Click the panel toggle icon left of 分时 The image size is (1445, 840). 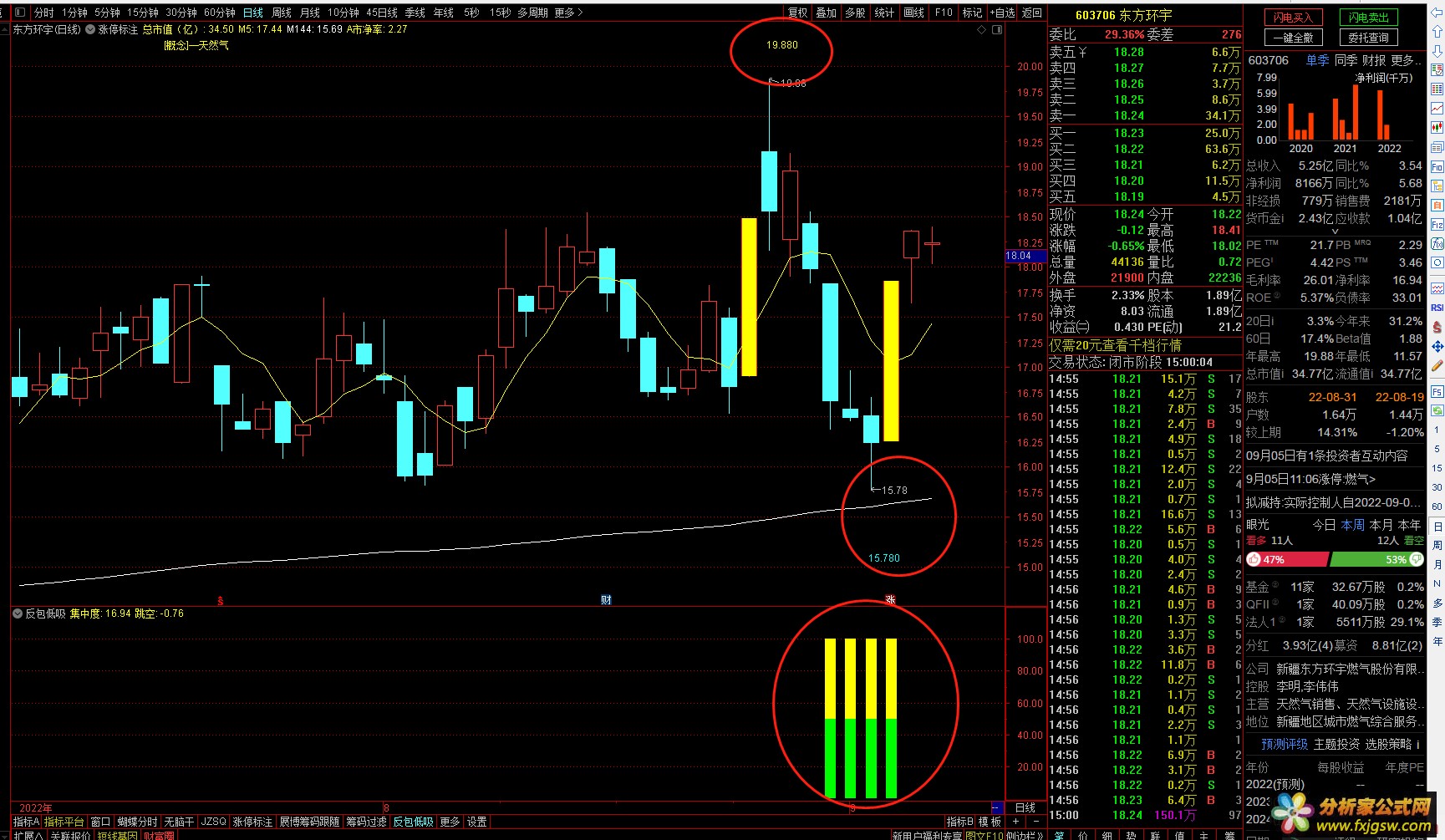(x=19, y=13)
